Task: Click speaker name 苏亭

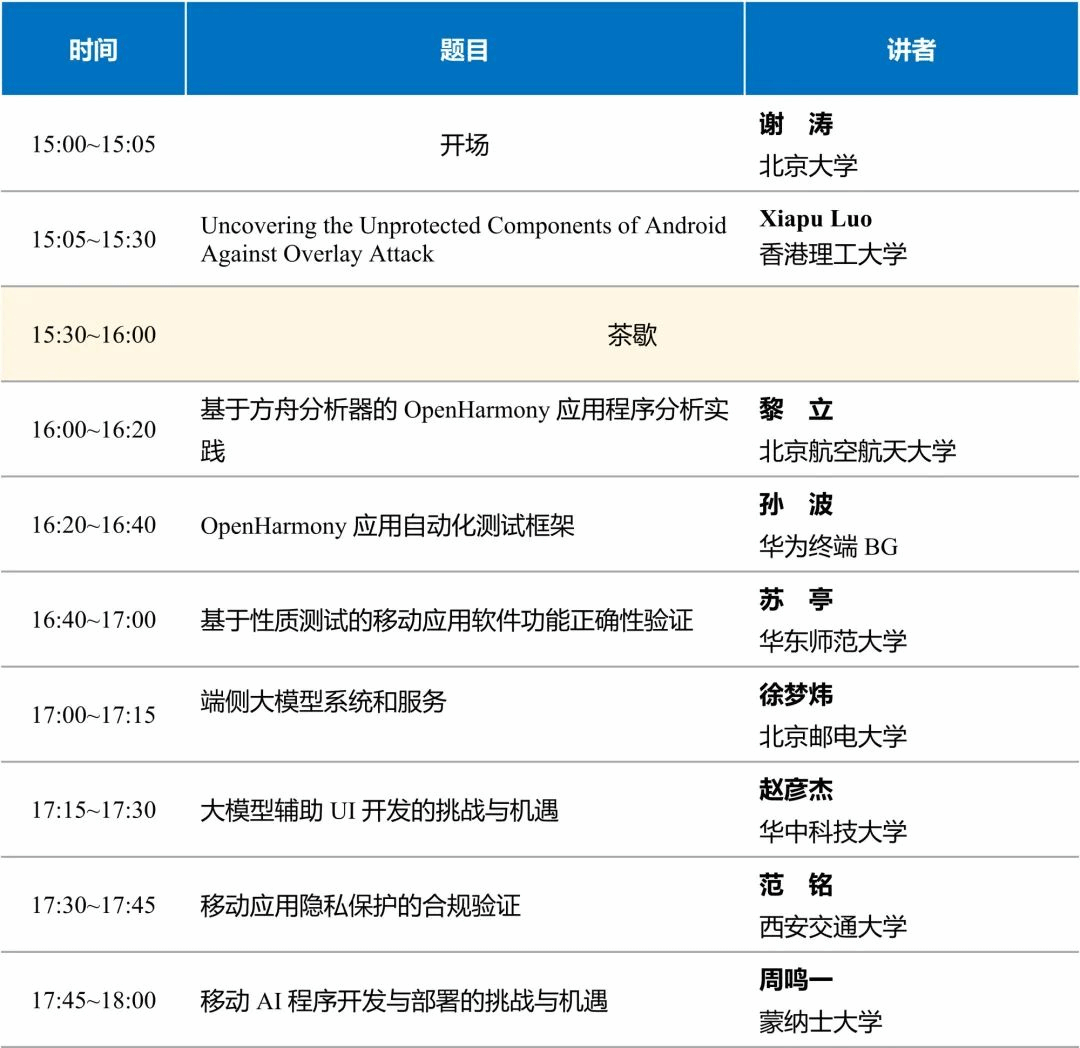Action: tap(796, 600)
